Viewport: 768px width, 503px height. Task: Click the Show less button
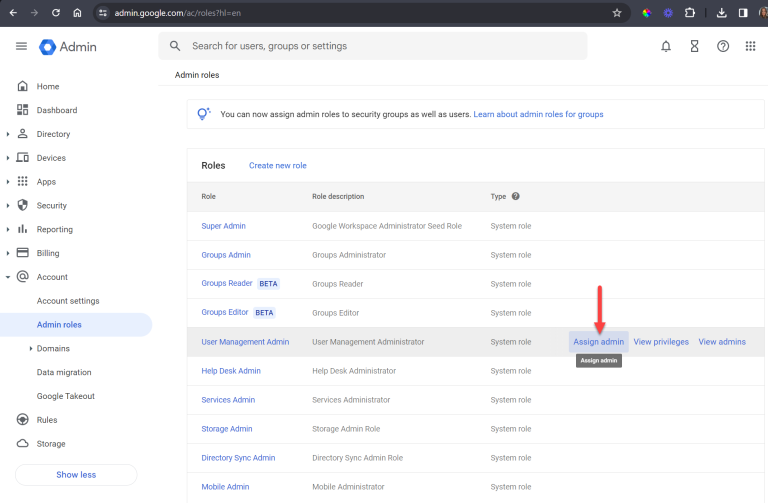76,475
